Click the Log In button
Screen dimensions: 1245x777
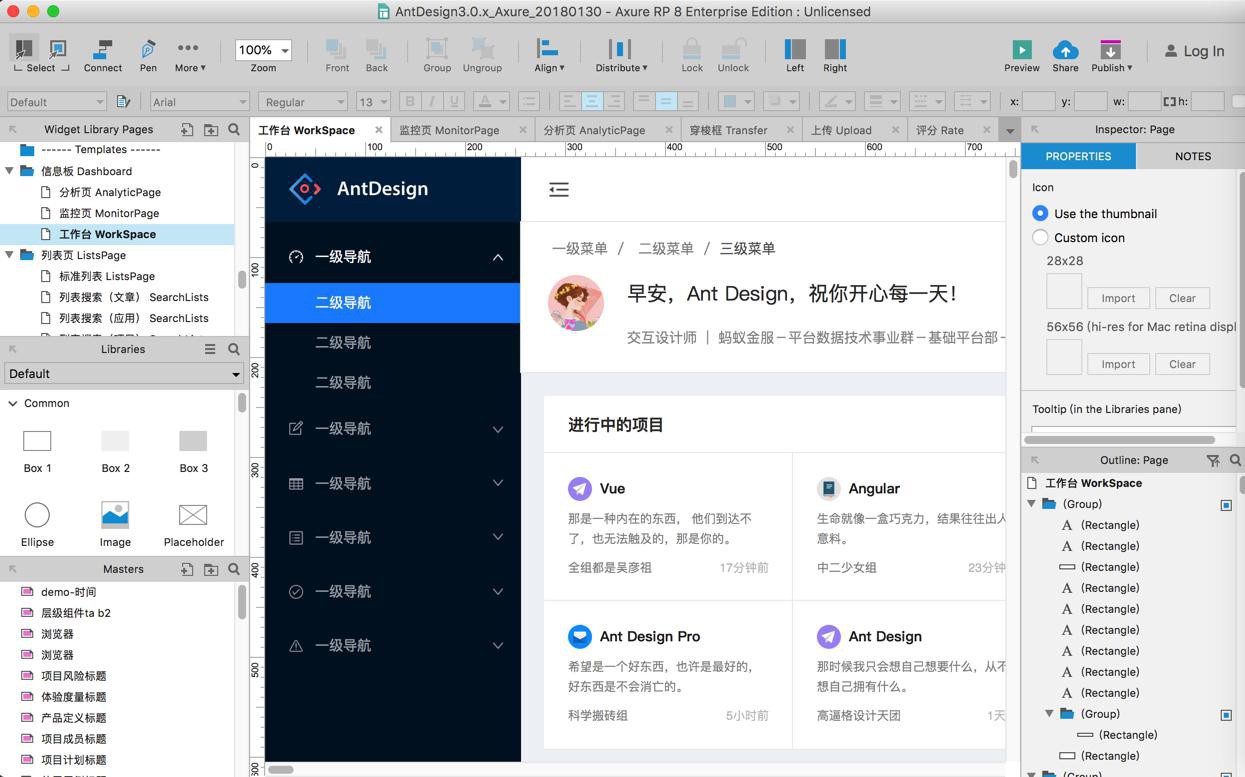(1194, 51)
